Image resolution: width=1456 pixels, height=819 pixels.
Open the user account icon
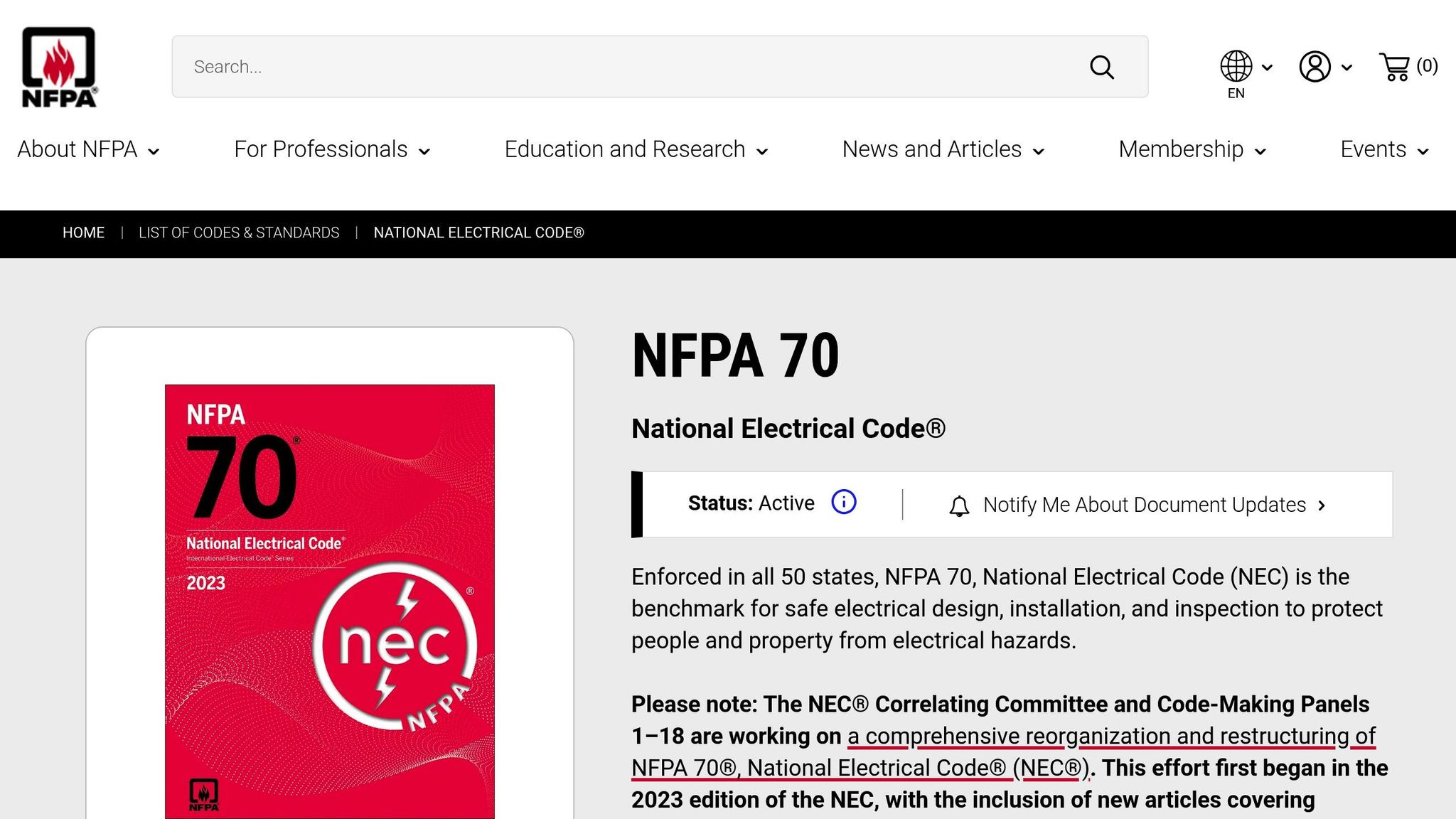coord(1315,67)
